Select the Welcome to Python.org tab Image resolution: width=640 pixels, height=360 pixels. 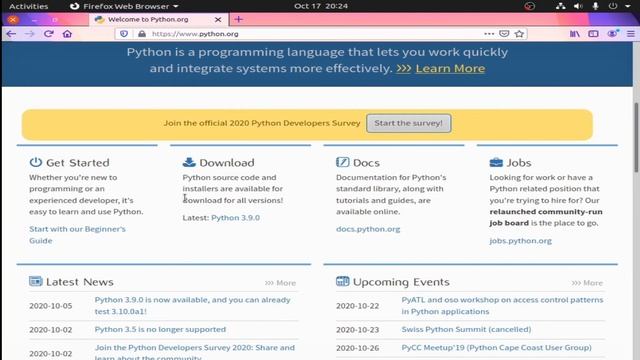[x=158, y=19]
